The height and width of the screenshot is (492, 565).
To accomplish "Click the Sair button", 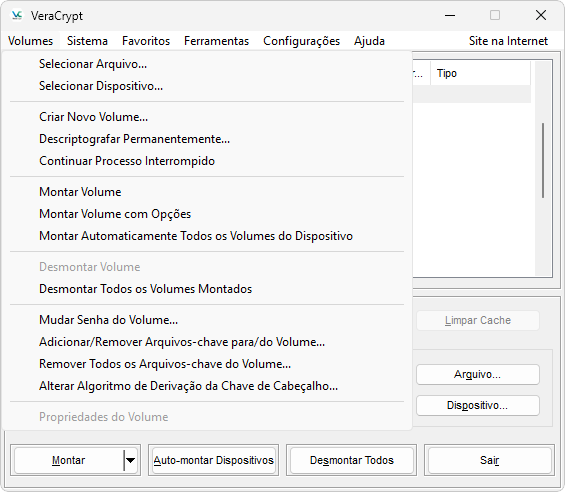I will tap(489, 460).
